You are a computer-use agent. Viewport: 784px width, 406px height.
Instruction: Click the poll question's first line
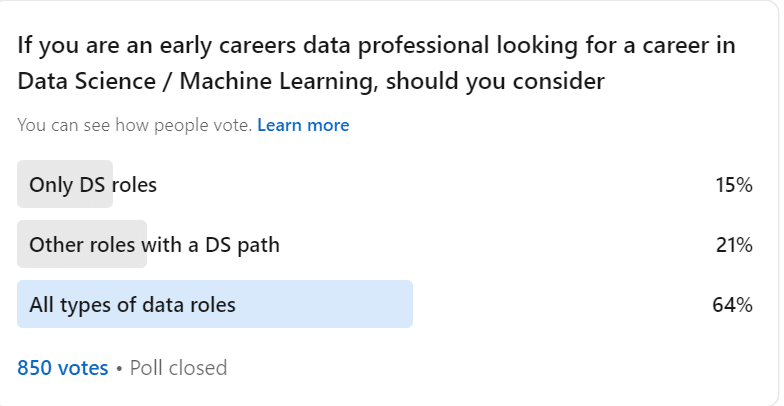click(x=376, y=46)
